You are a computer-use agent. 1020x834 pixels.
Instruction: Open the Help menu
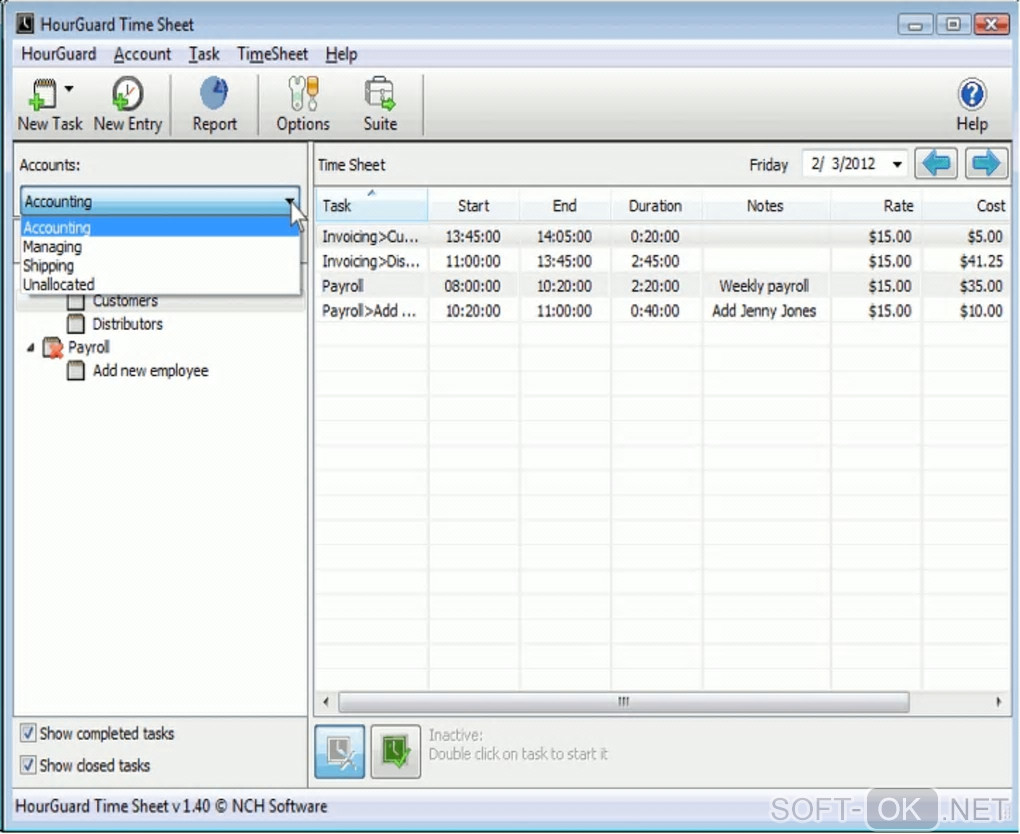pyautogui.click(x=342, y=54)
